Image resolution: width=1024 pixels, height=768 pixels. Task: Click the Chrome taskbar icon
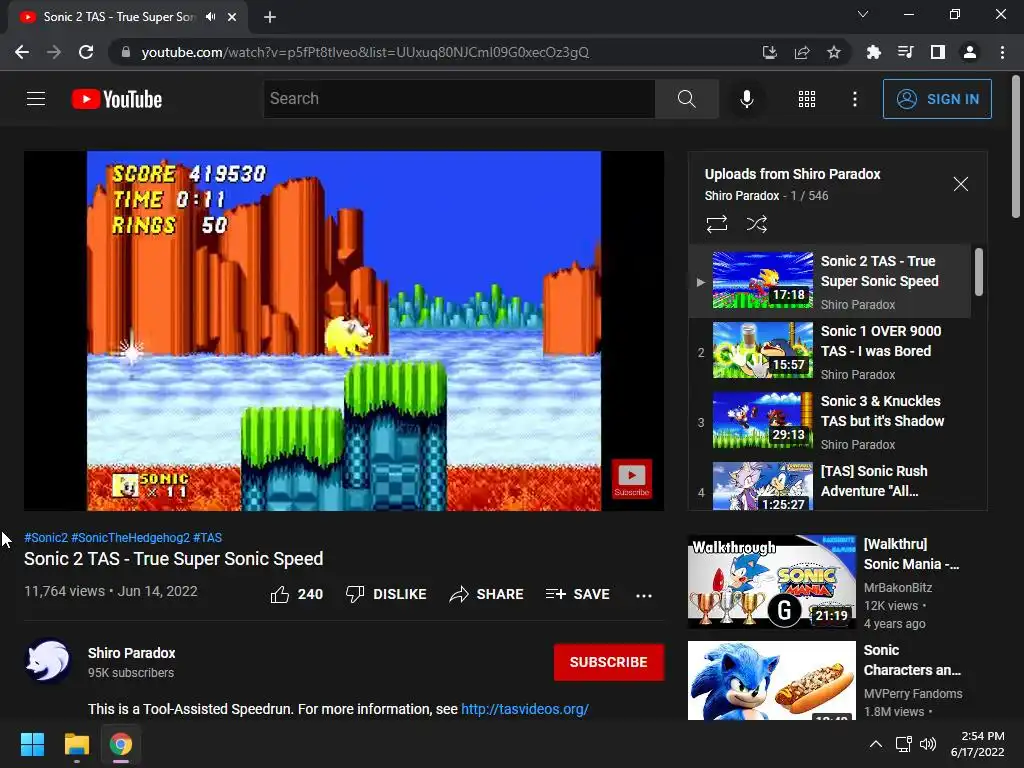click(121, 744)
